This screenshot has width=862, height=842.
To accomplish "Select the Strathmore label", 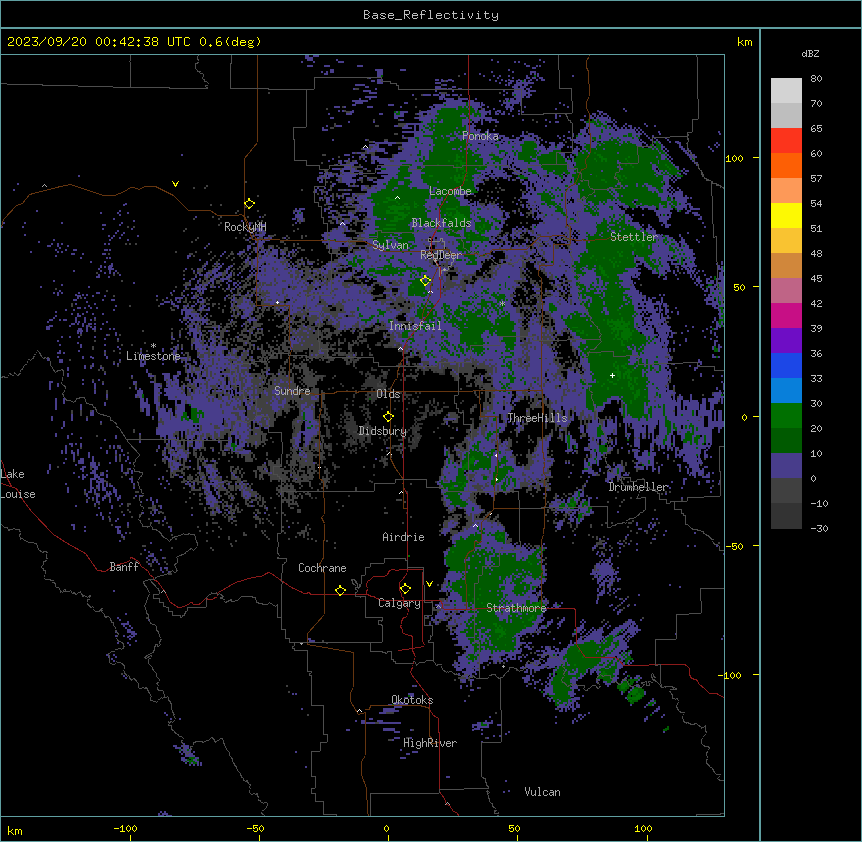I will tap(516, 608).
